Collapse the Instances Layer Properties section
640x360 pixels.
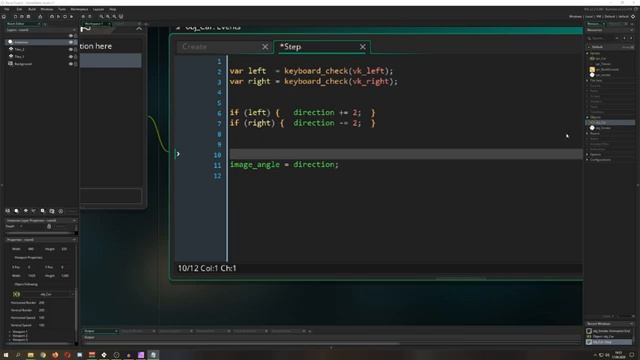tap(74, 220)
